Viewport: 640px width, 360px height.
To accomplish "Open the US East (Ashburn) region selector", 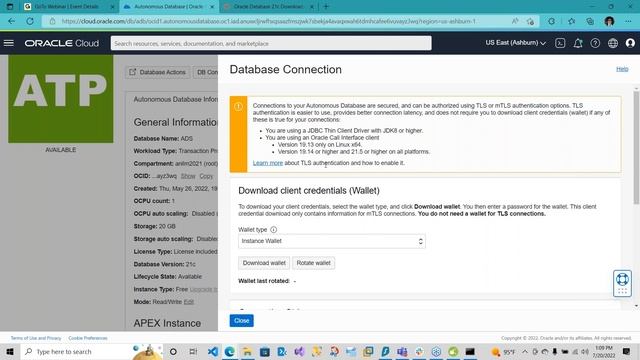I will (x=516, y=43).
